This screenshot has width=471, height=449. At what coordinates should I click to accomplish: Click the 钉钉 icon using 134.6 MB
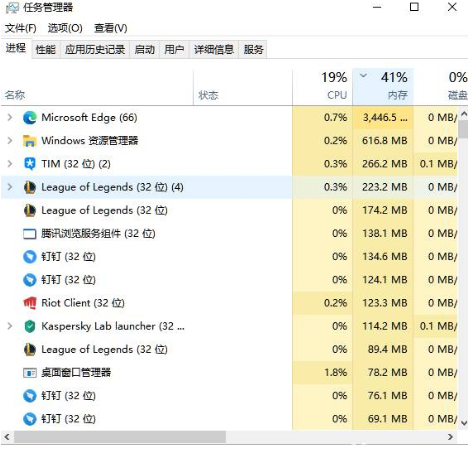pyautogui.click(x=30, y=257)
